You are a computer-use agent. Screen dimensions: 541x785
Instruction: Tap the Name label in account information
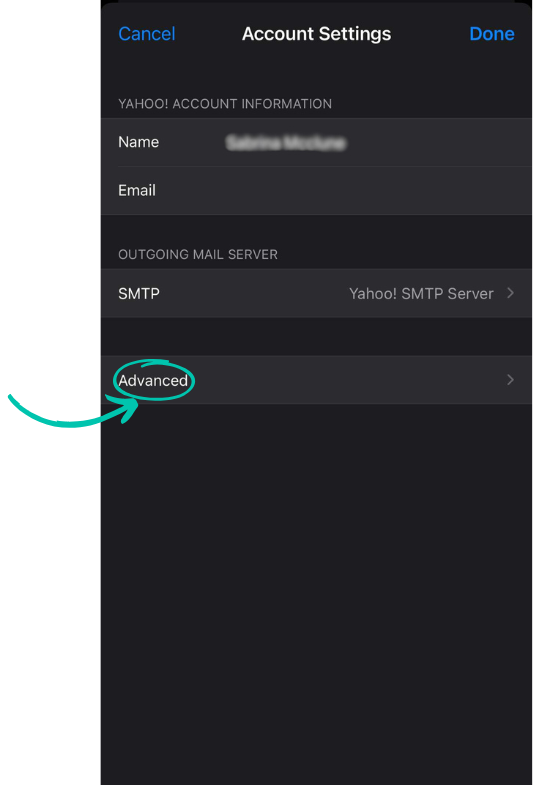tap(139, 142)
